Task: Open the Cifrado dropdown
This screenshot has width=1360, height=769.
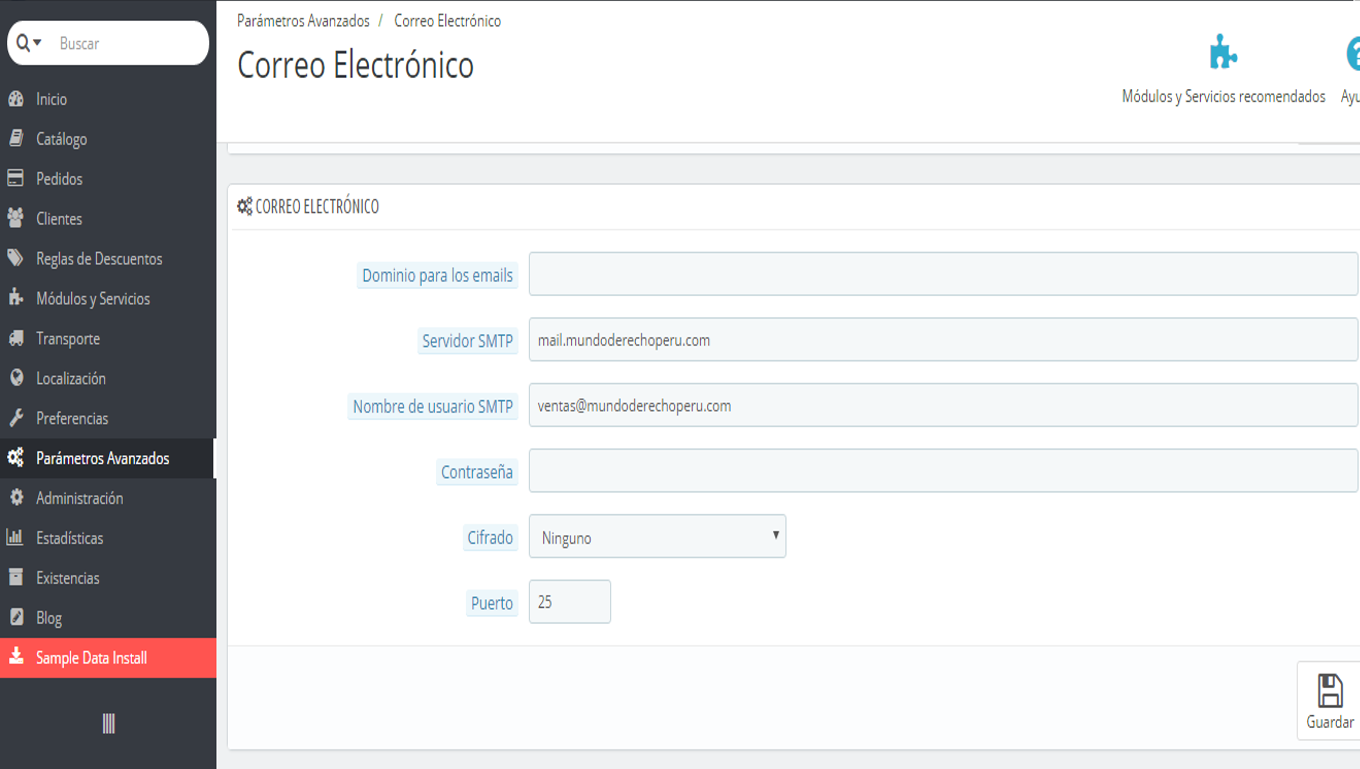Action: point(657,537)
